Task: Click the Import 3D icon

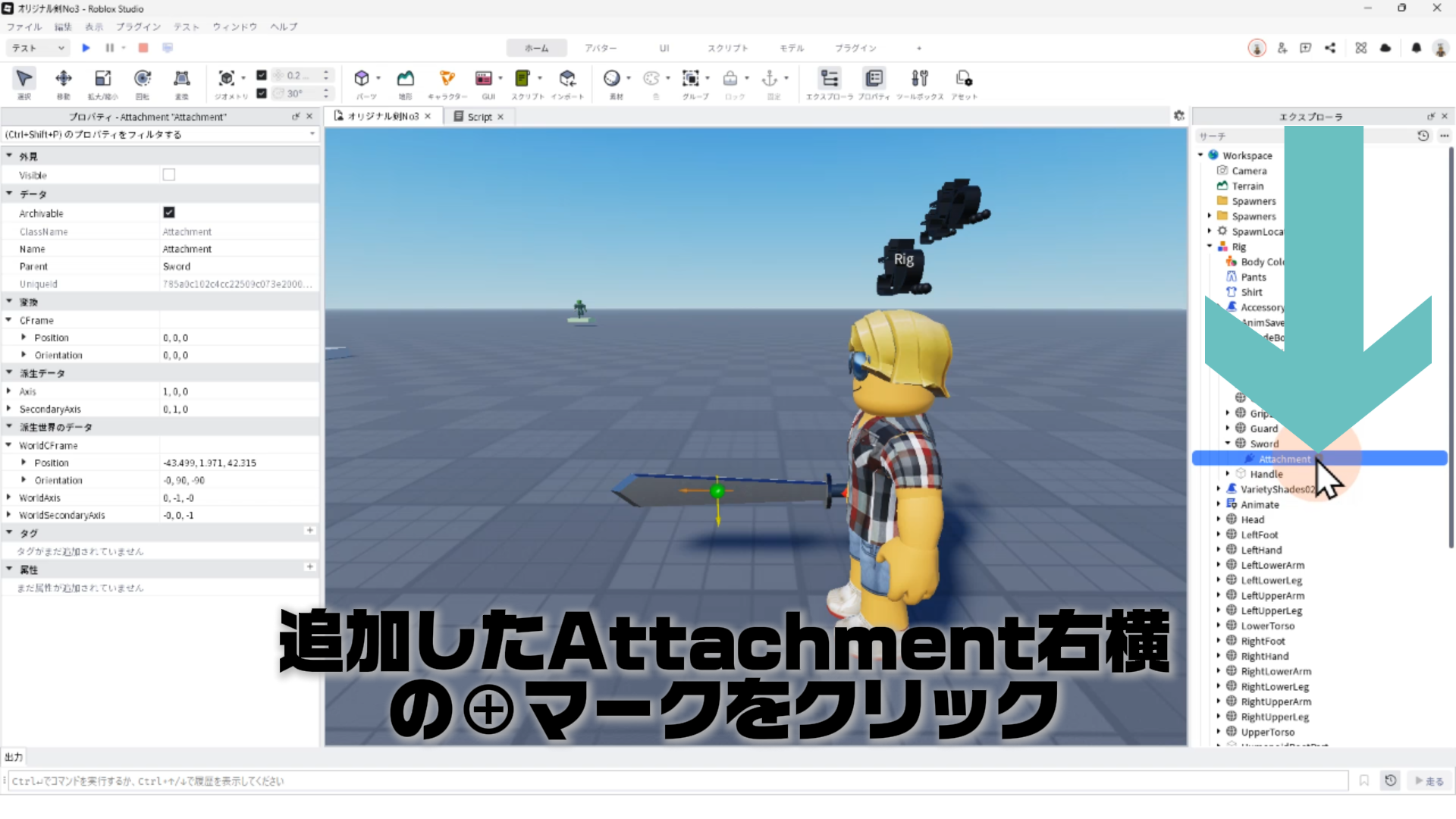Action: point(567,79)
